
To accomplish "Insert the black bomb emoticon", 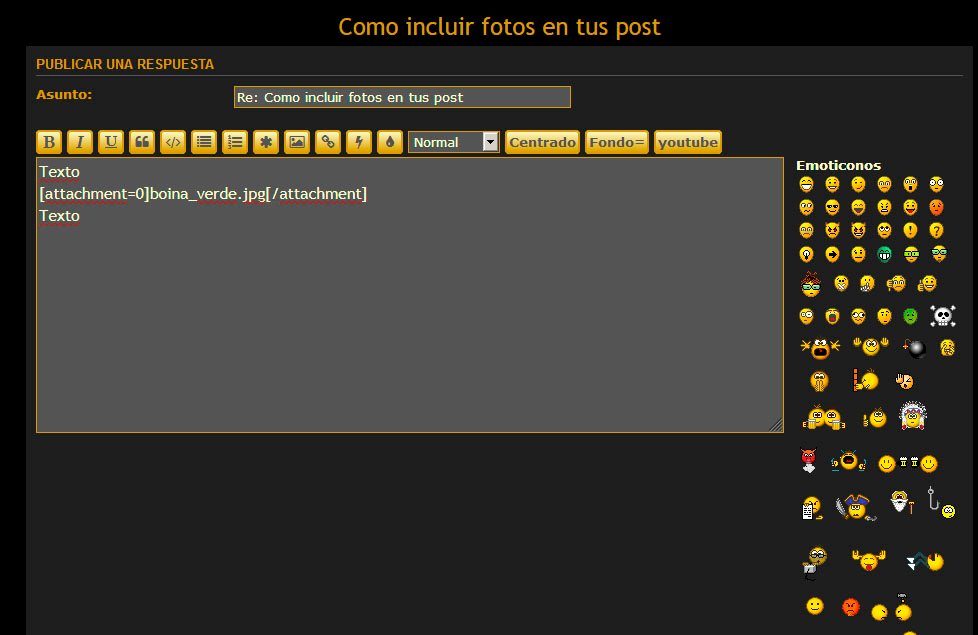I will 915,348.
